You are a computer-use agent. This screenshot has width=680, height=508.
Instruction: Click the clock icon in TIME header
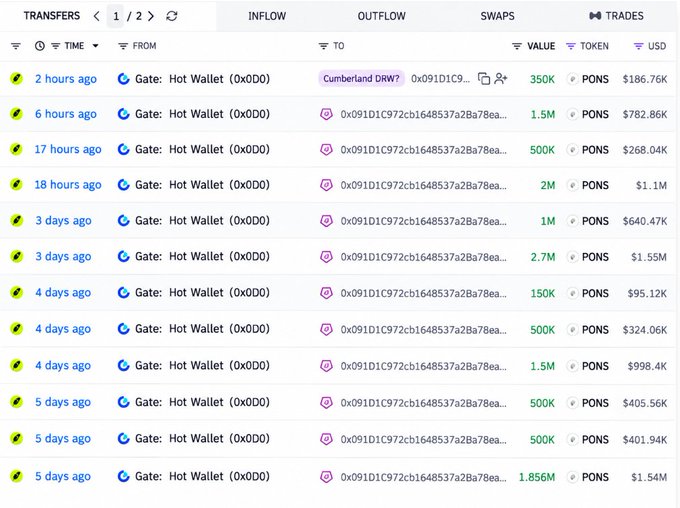pyautogui.click(x=39, y=46)
